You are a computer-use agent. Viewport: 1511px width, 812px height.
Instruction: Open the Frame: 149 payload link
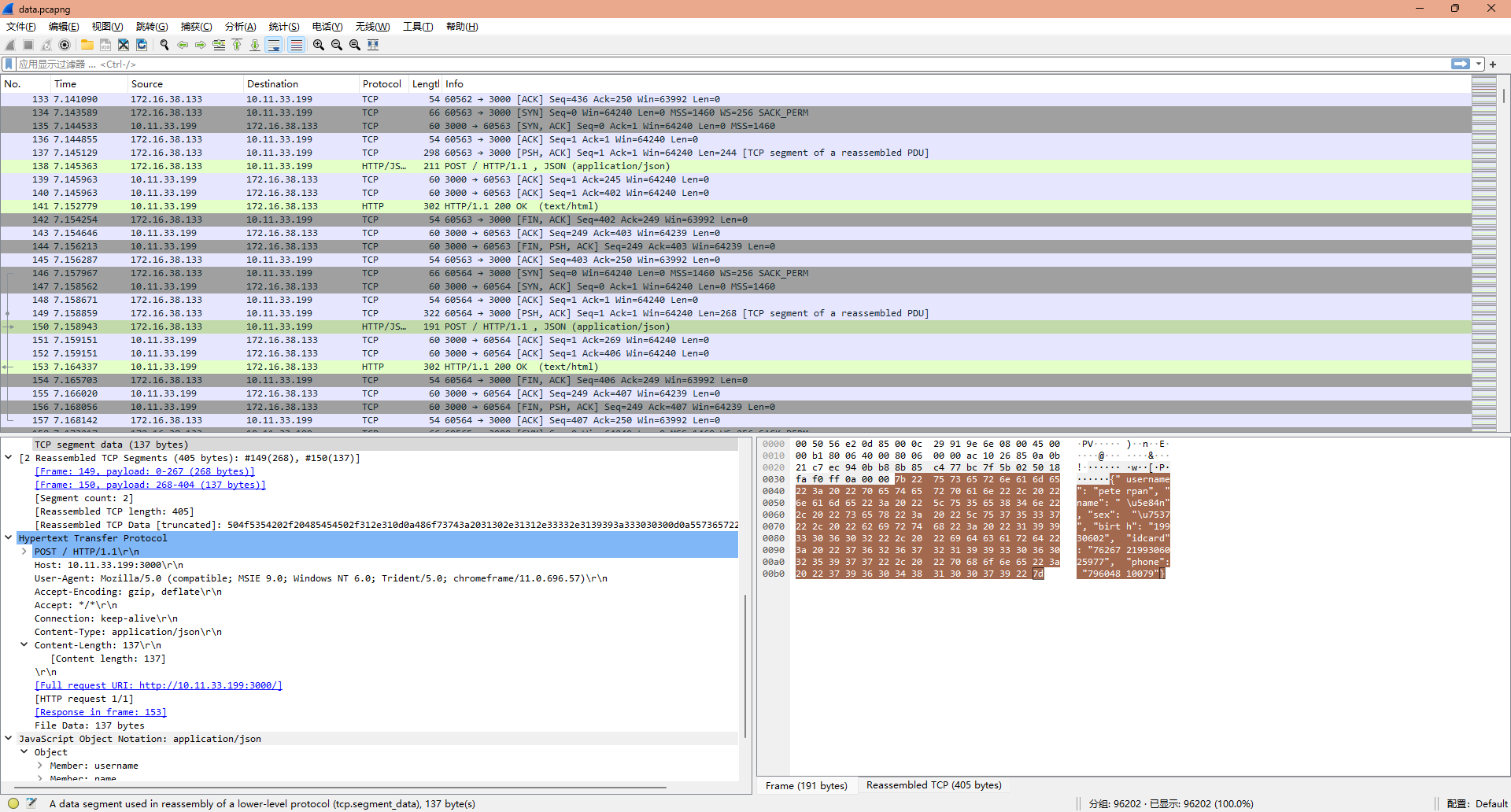[x=145, y=471]
